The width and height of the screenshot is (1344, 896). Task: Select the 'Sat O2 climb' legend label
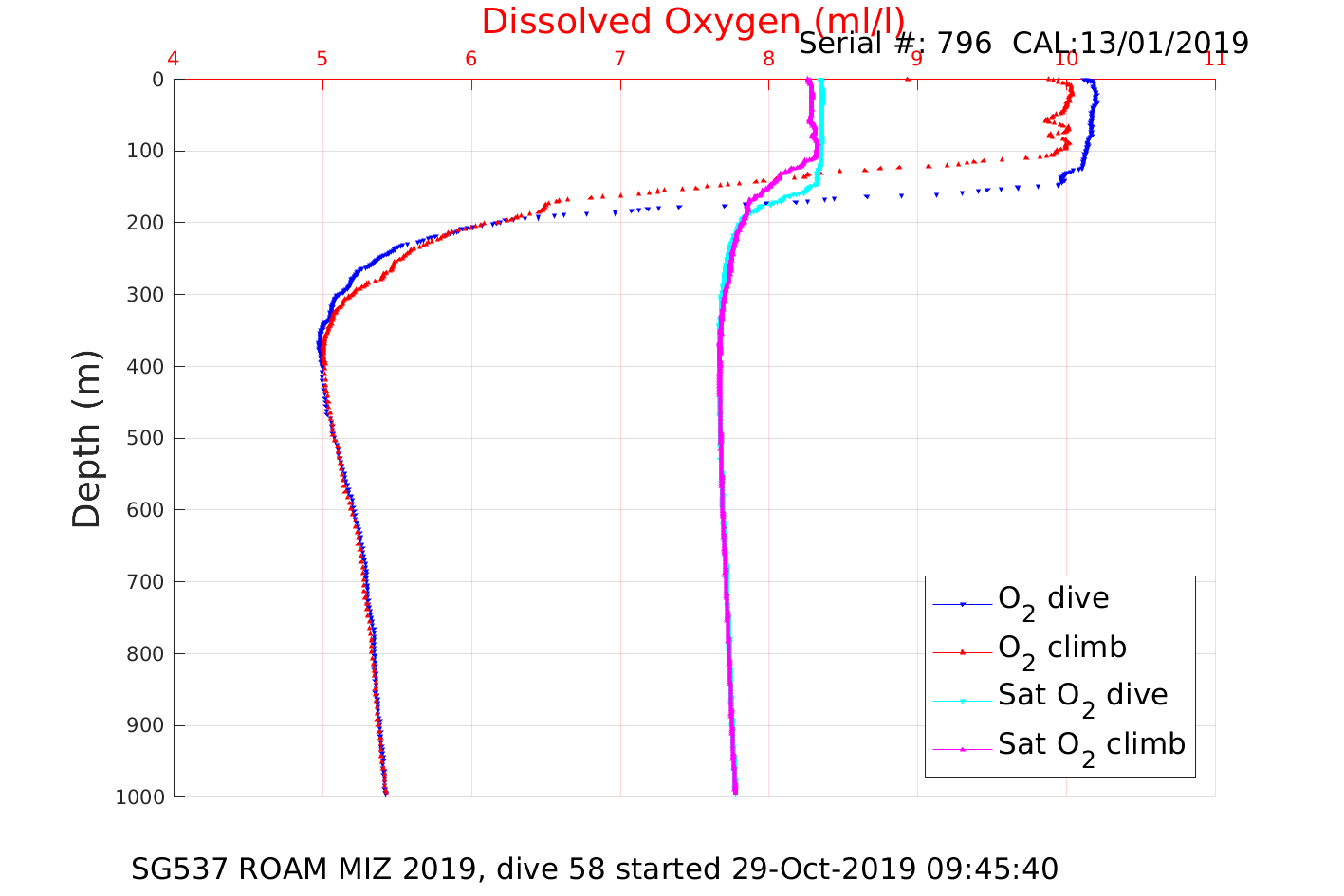[1091, 746]
